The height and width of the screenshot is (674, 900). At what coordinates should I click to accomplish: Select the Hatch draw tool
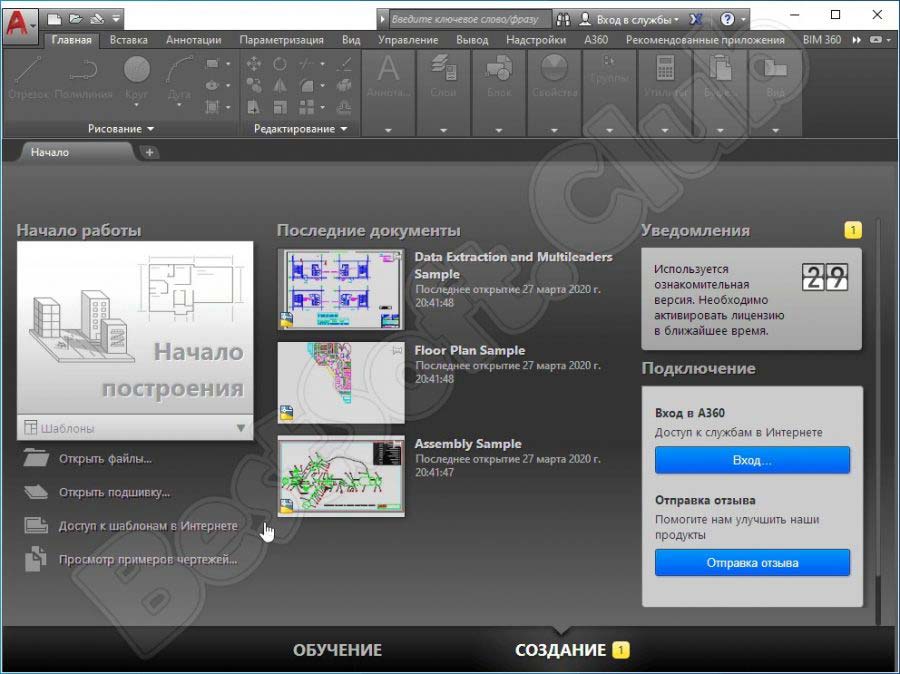coord(212,107)
